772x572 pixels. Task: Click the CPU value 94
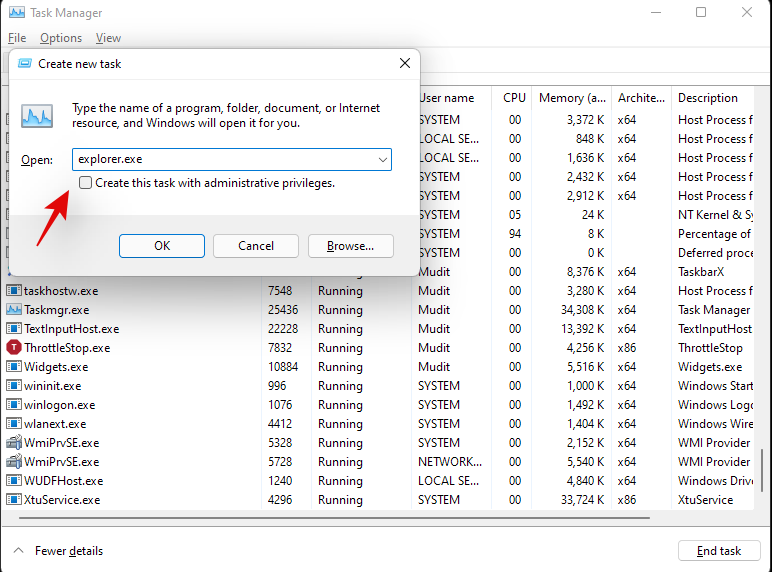[x=515, y=233]
